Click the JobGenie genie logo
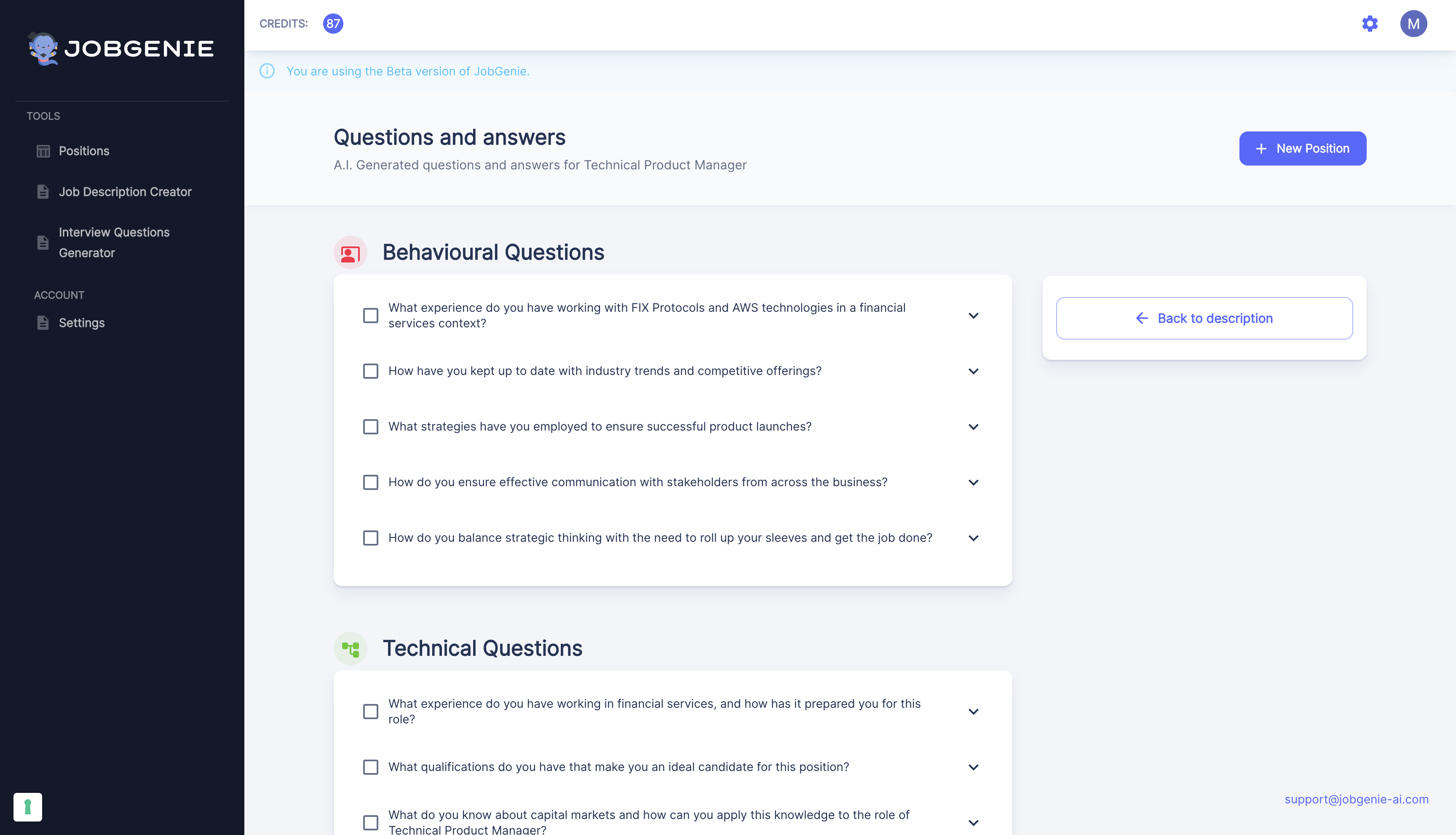This screenshot has height=835, width=1456. tap(43, 48)
